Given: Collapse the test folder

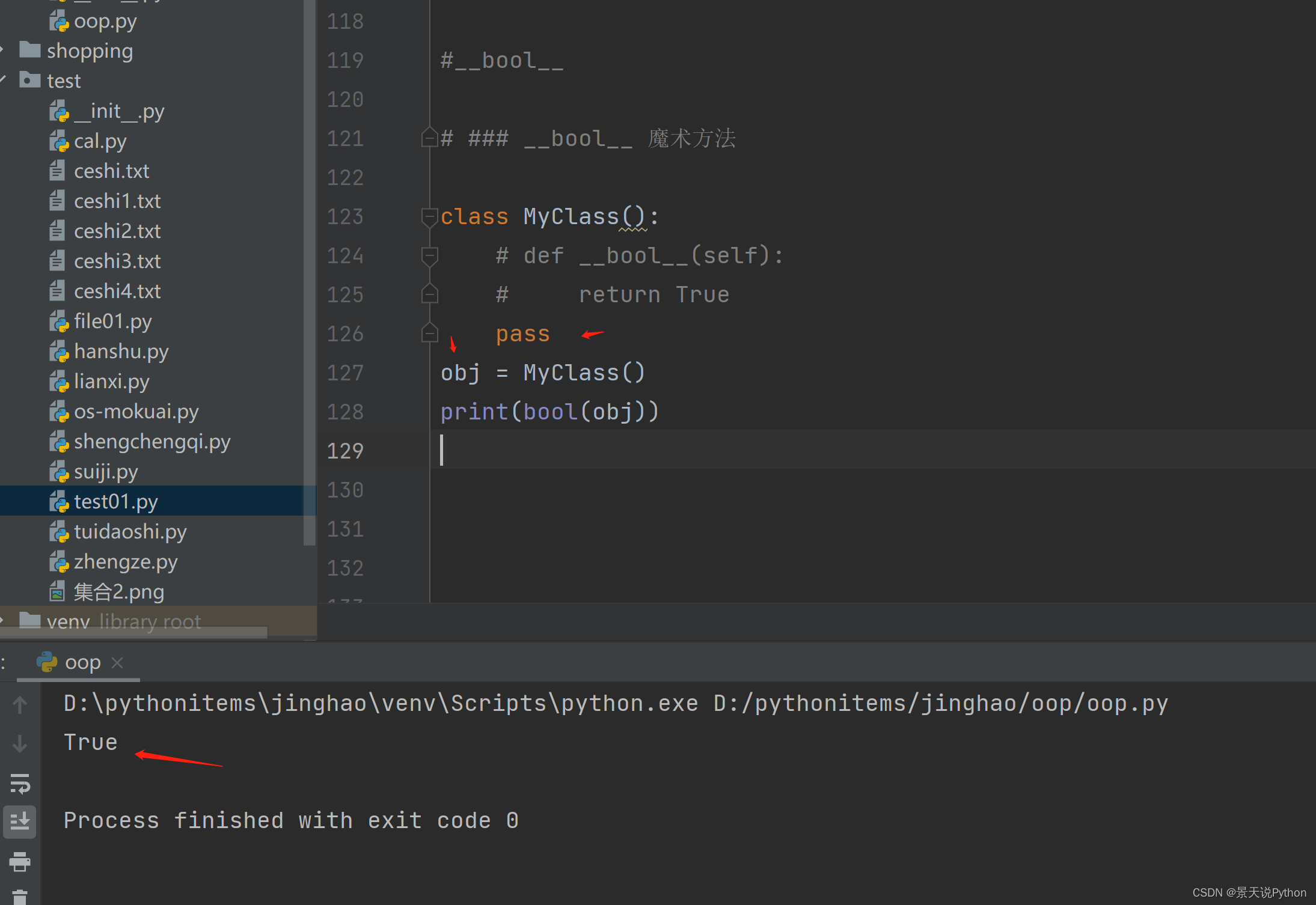Looking at the screenshot, I should coord(2,80).
